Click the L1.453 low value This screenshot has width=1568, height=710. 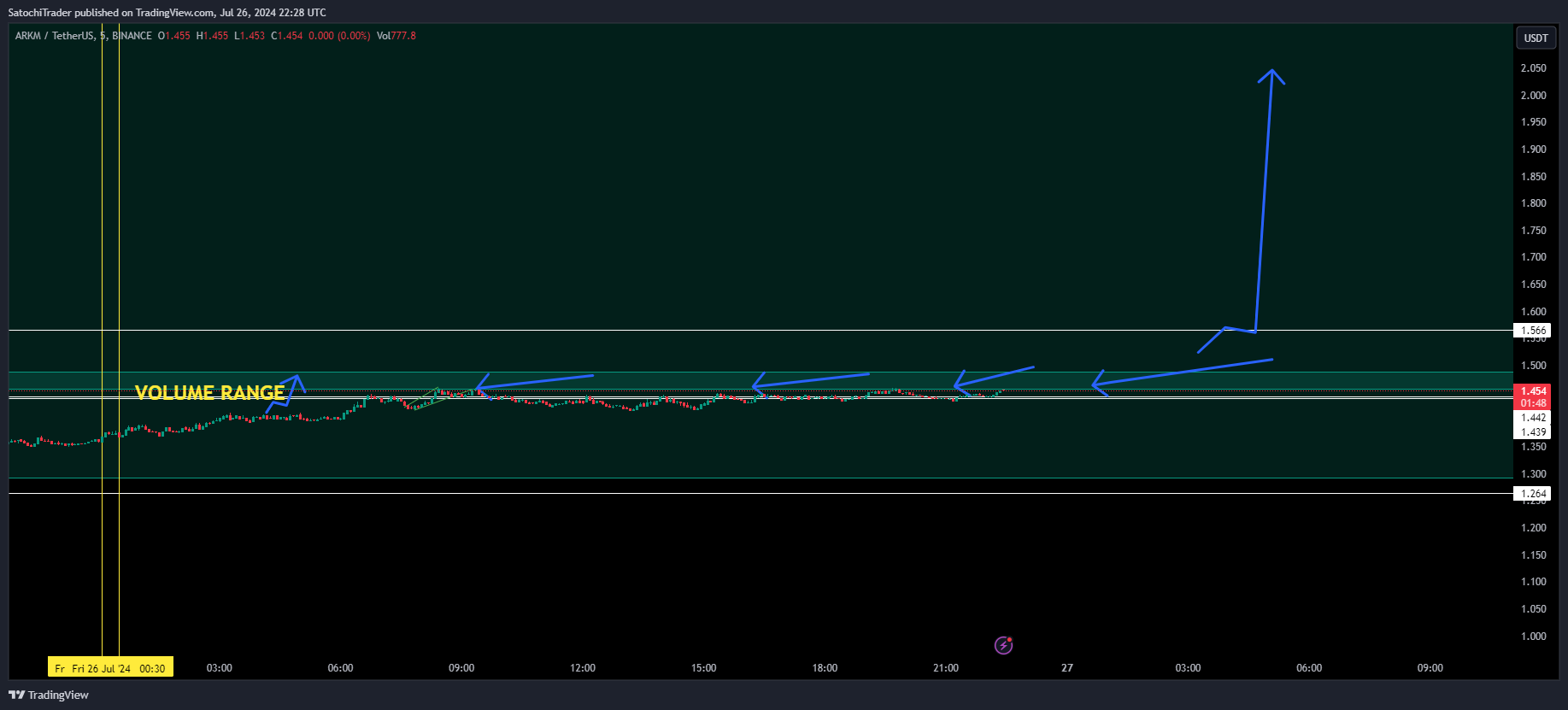250,36
